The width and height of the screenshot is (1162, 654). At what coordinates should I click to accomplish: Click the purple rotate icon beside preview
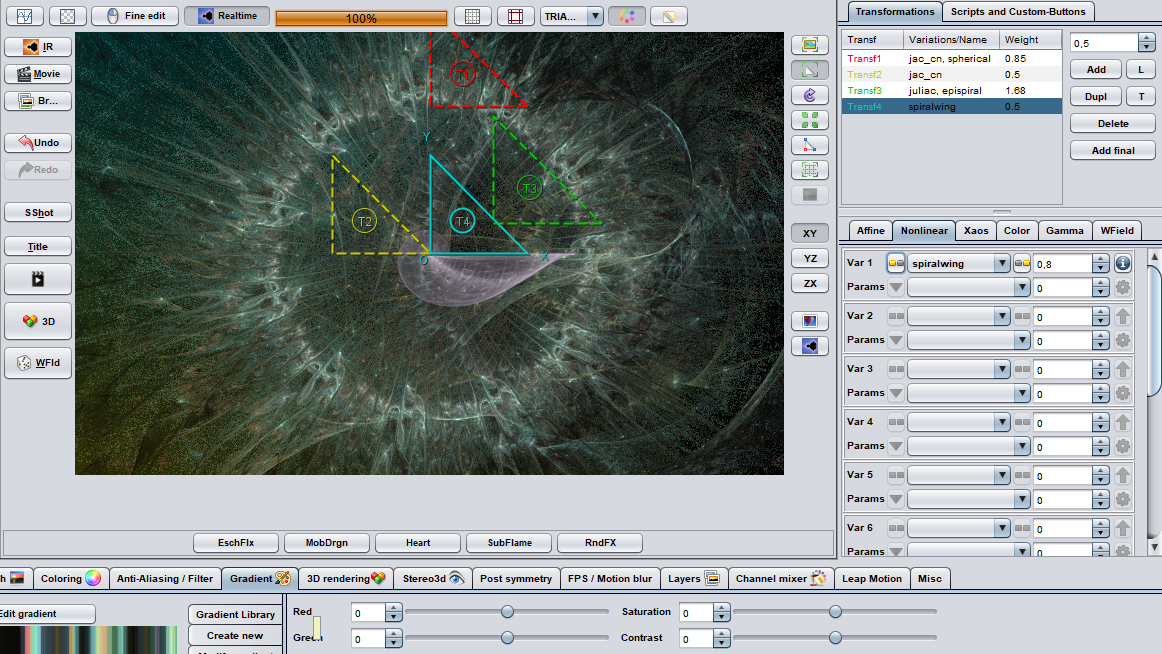810,95
